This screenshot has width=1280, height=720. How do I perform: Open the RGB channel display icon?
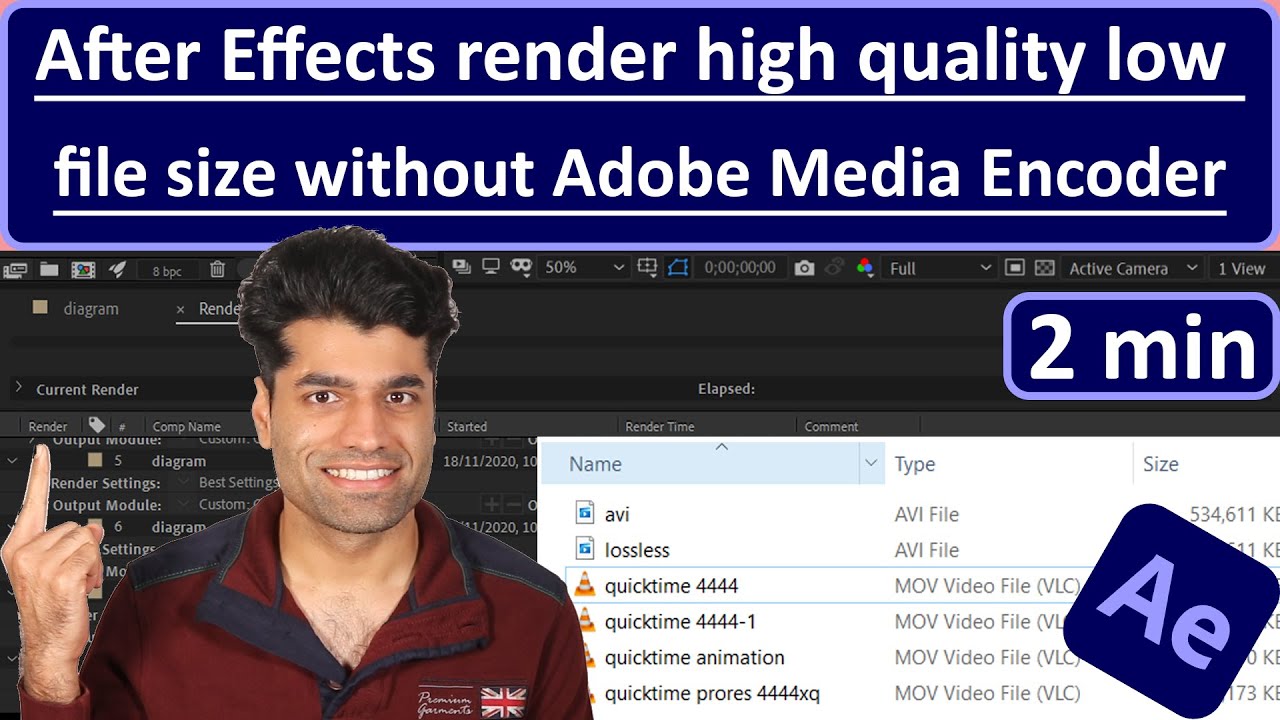(x=866, y=268)
